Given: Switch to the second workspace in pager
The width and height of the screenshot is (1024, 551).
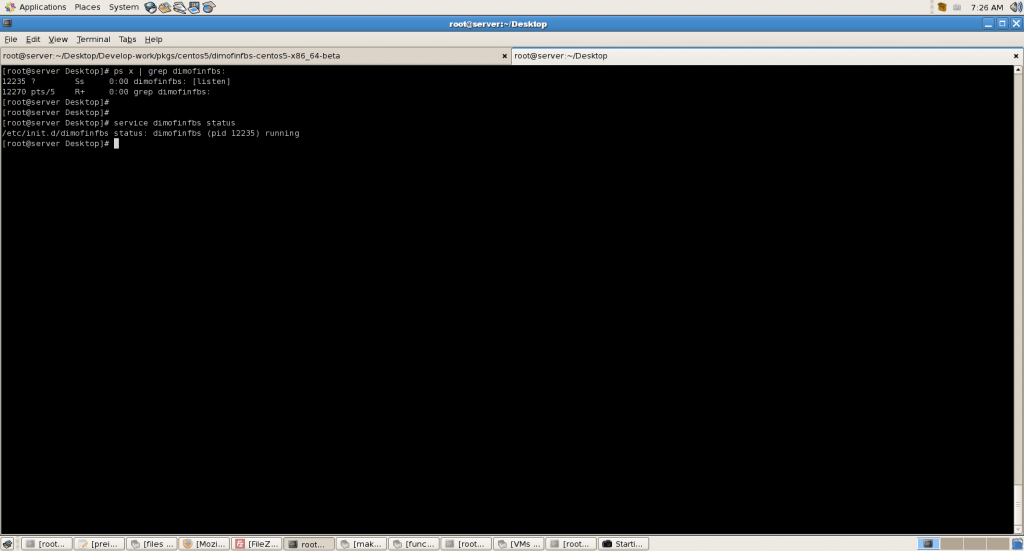Looking at the screenshot, I should click(951, 544).
